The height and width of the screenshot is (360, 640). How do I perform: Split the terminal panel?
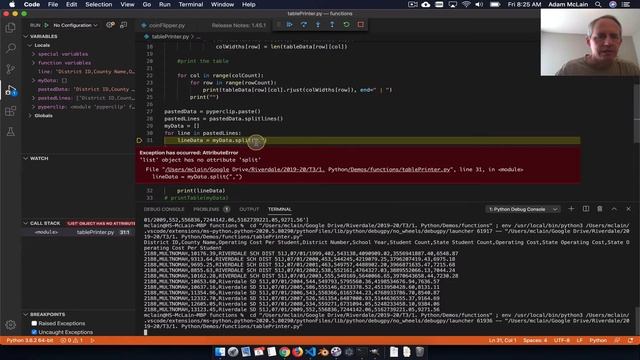586,209
